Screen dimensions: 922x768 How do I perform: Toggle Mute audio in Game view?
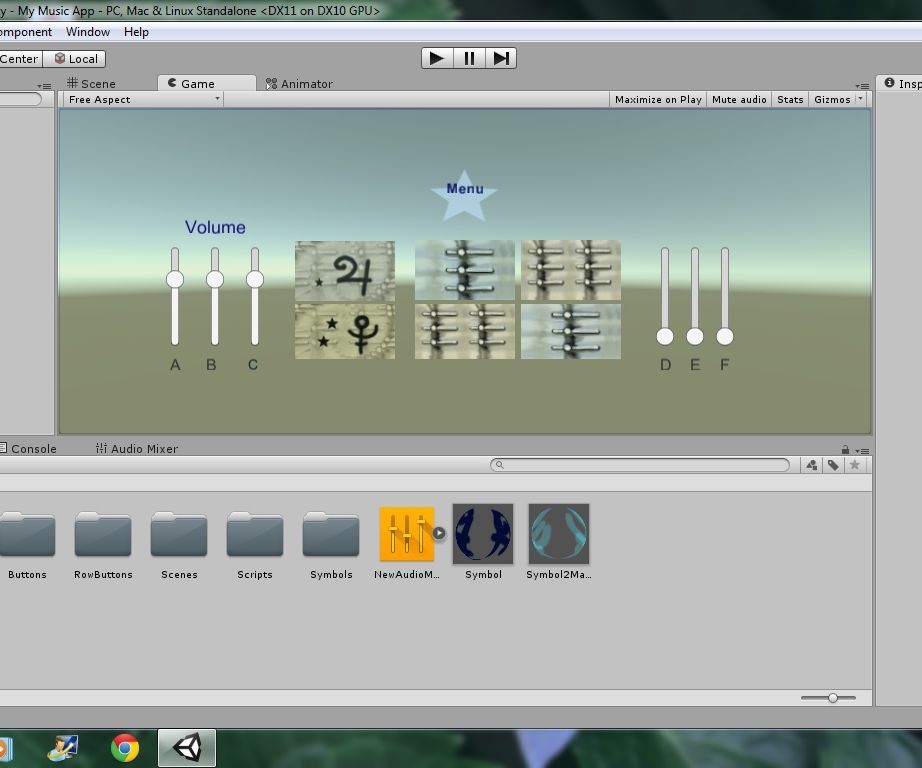coord(739,99)
